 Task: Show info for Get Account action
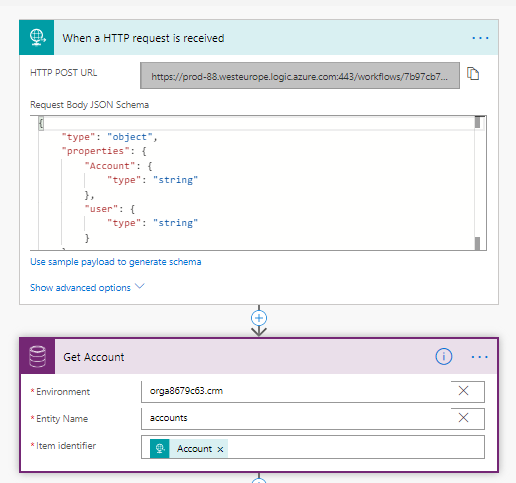tap(444, 357)
